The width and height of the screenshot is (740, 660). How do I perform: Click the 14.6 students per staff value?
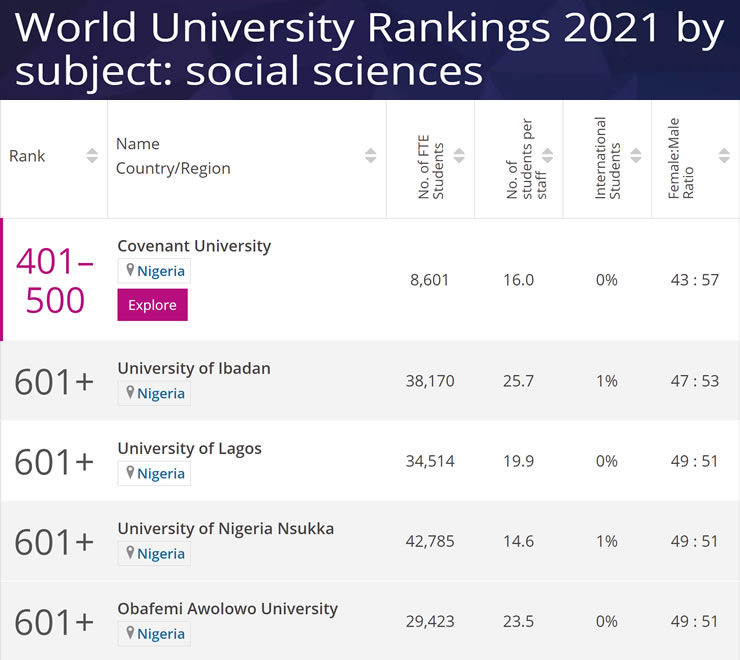pyautogui.click(x=518, y=541)
